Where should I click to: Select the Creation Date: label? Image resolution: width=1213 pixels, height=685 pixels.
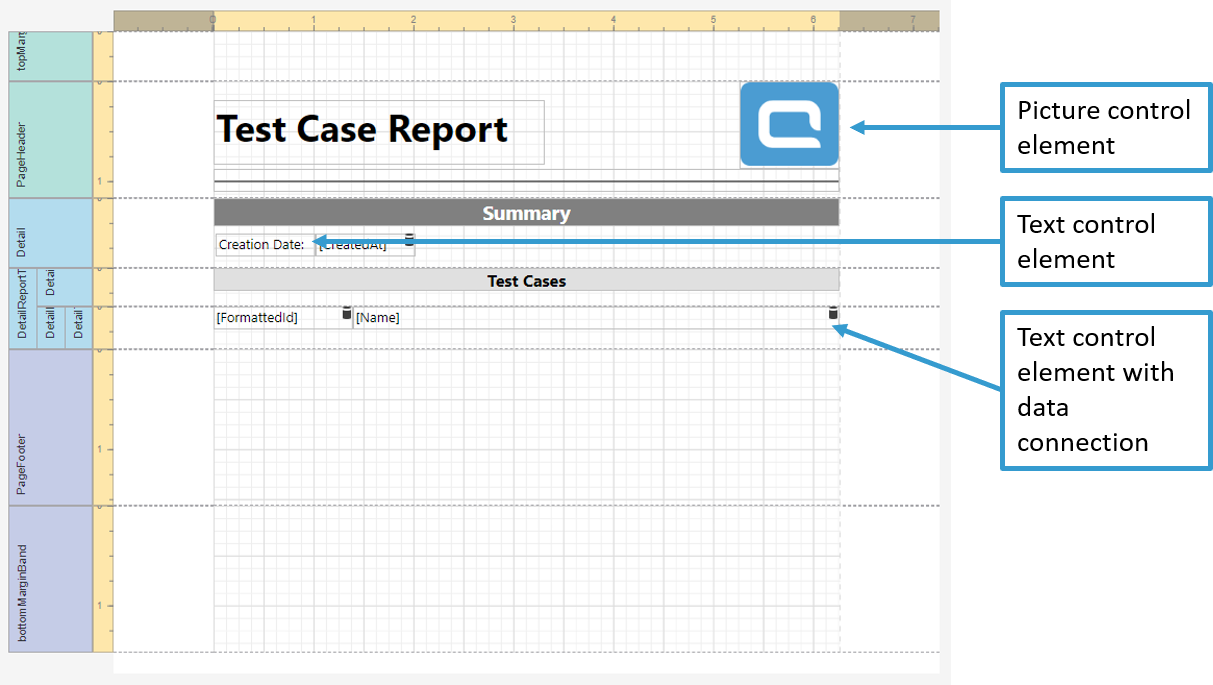tap(262, 245)
